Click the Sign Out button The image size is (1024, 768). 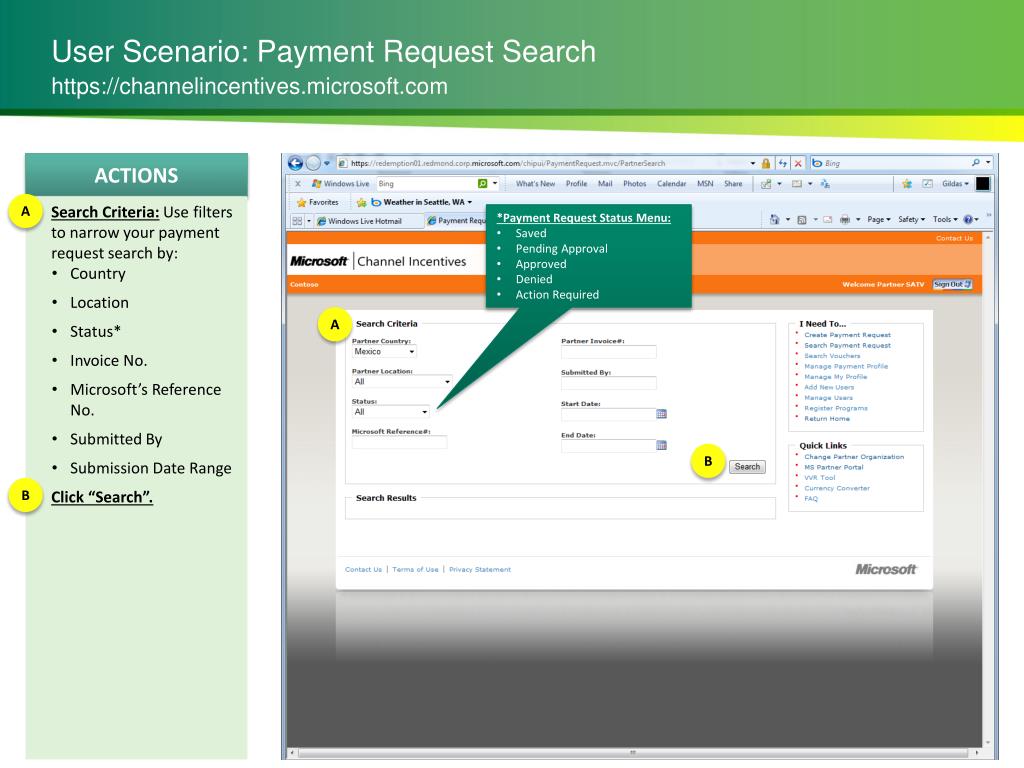(952, 285)
